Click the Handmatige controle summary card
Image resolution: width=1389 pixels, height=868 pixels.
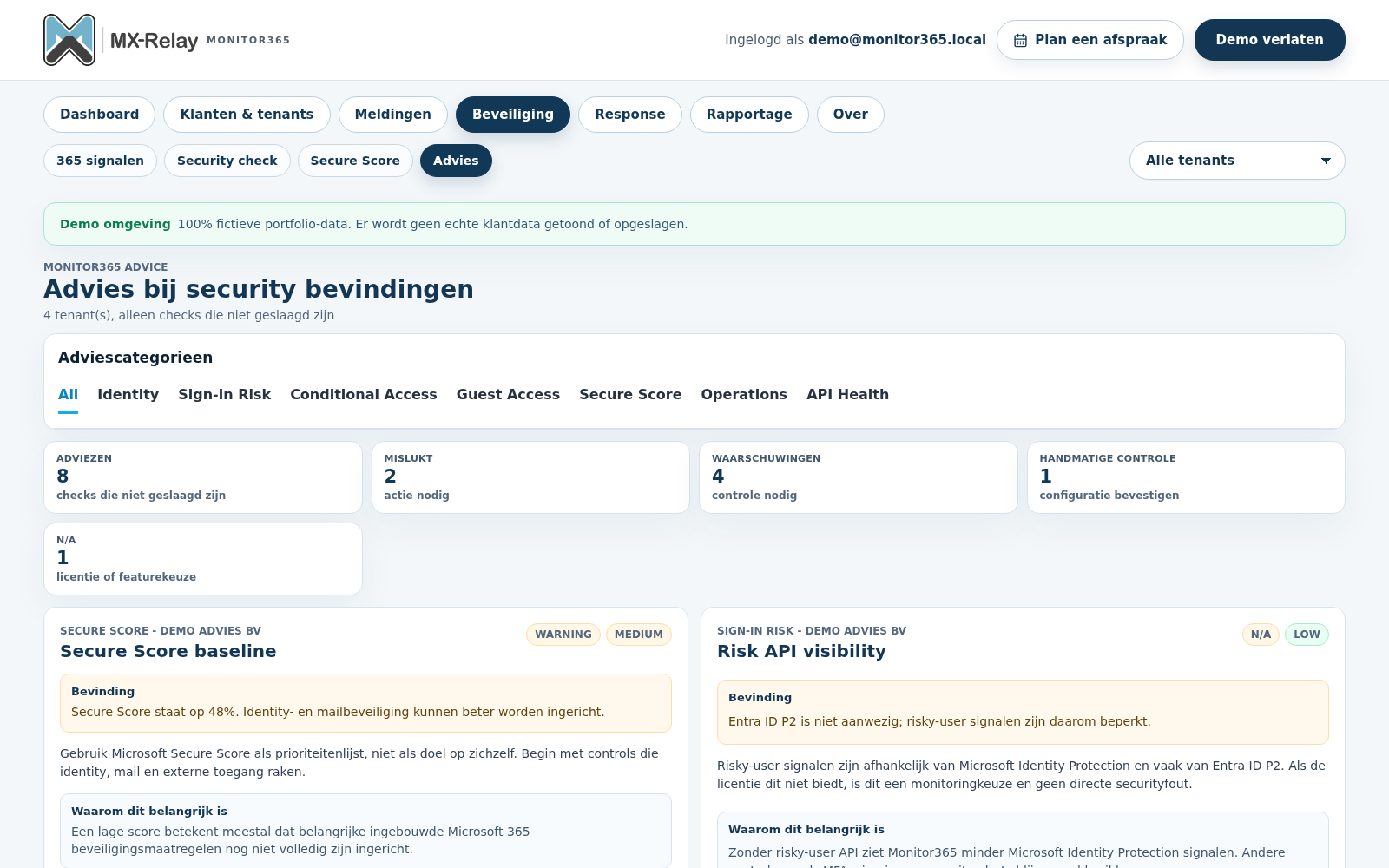tap(1186, 477)
